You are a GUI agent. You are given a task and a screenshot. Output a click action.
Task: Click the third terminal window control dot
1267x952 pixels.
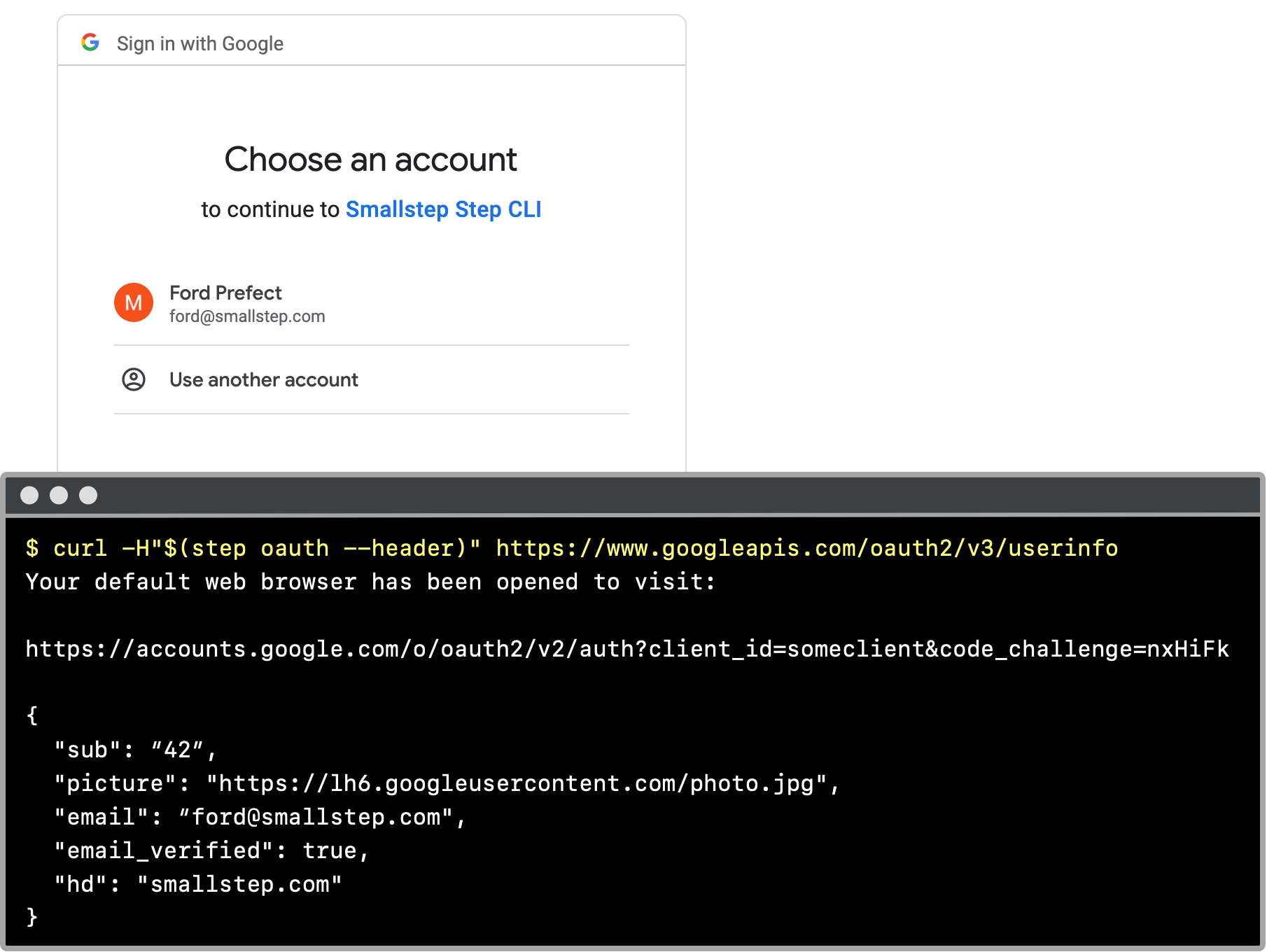coord(88,496)
